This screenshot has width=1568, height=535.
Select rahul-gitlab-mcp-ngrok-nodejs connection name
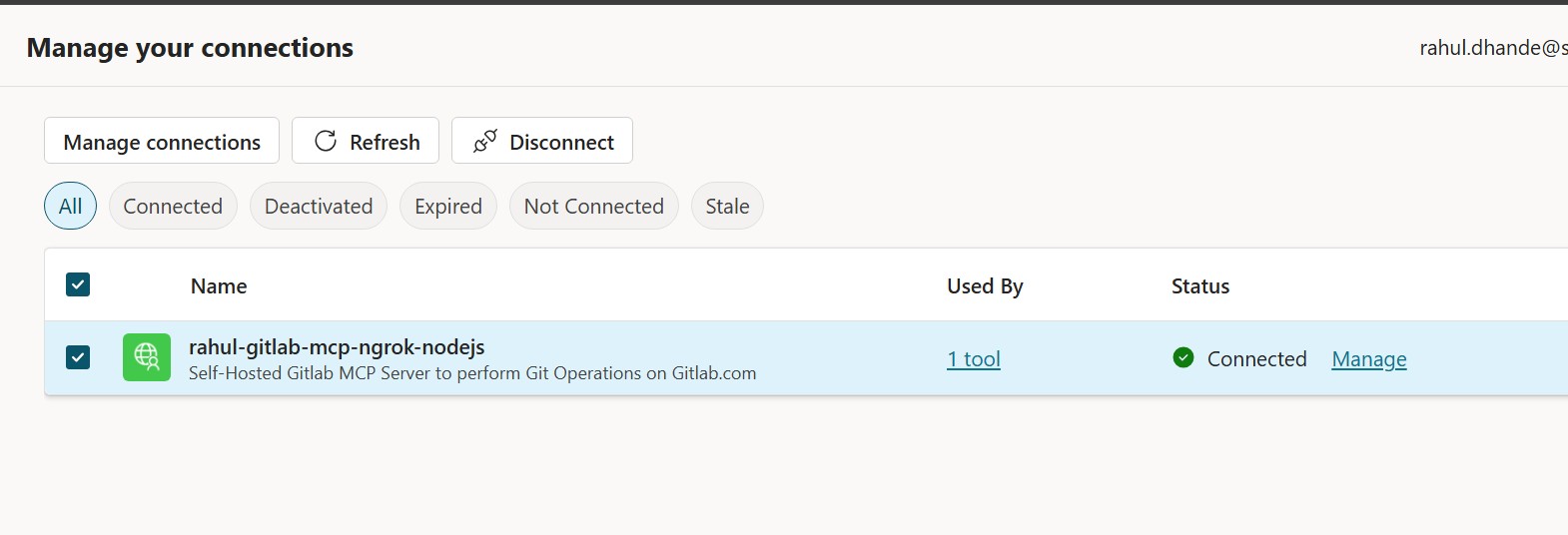(x=337, y=346)
